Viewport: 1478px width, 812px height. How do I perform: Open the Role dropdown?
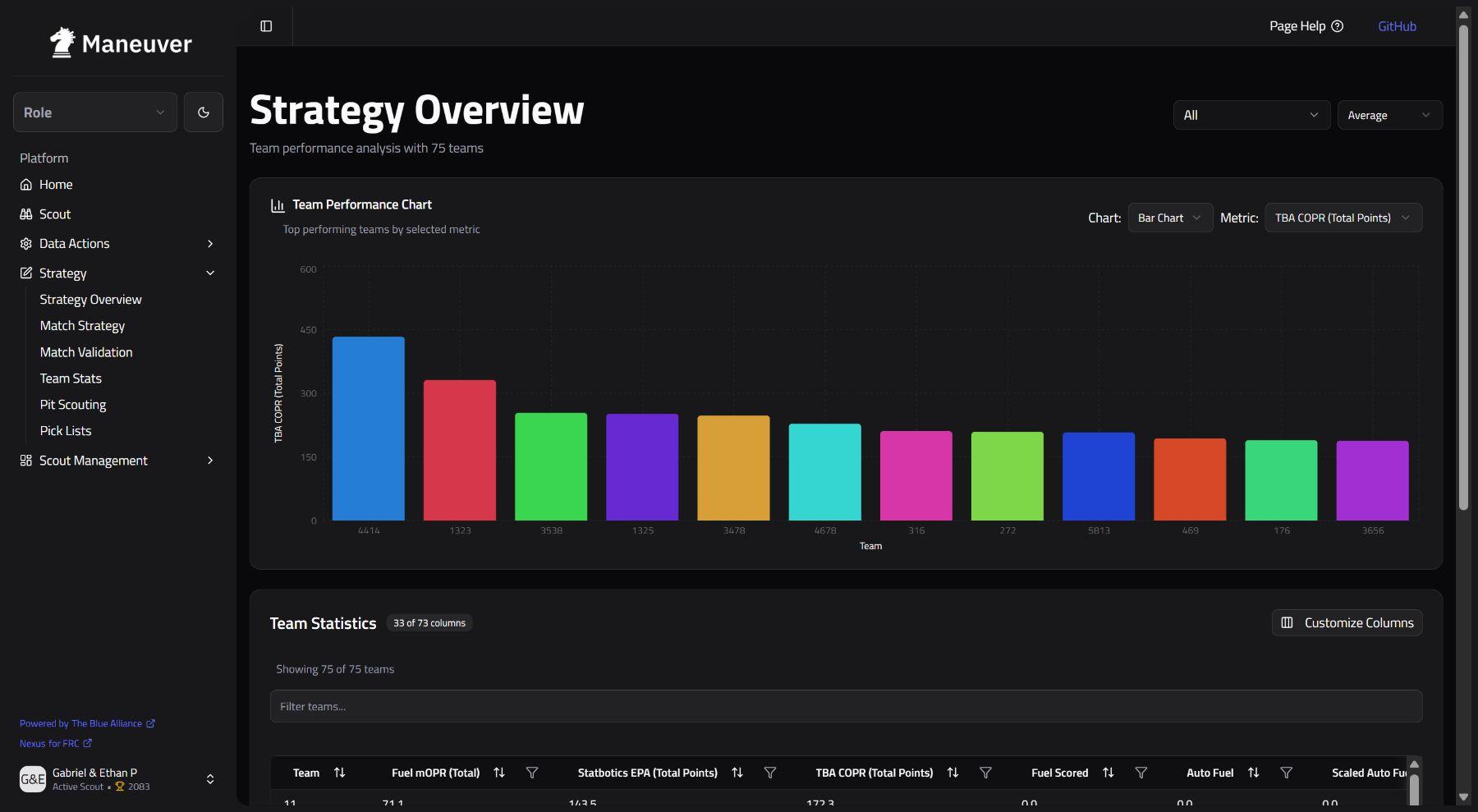pyautogui.click(x=95, y=112)
